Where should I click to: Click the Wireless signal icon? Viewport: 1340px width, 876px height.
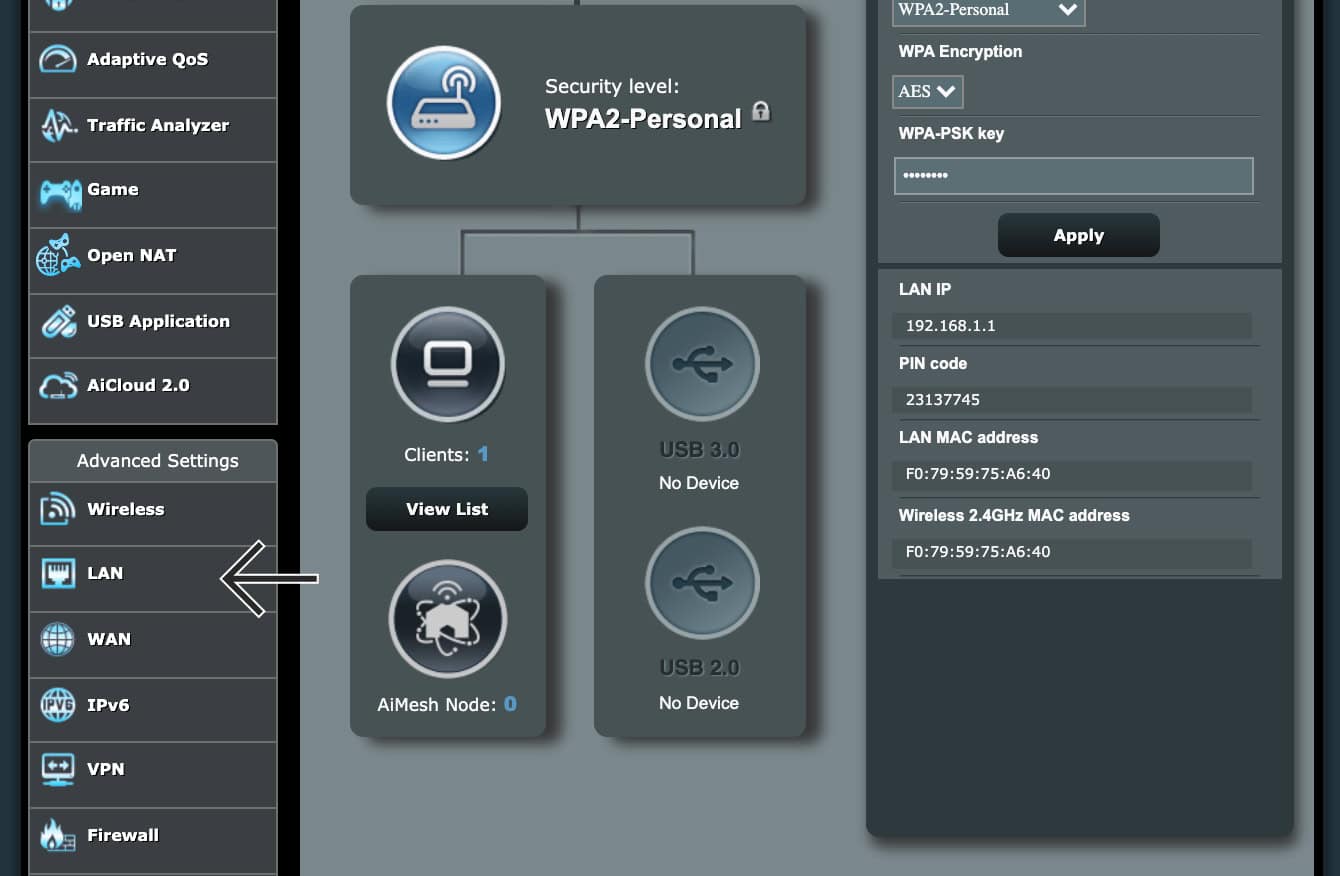pyautogui.click(x=57, y=510)
